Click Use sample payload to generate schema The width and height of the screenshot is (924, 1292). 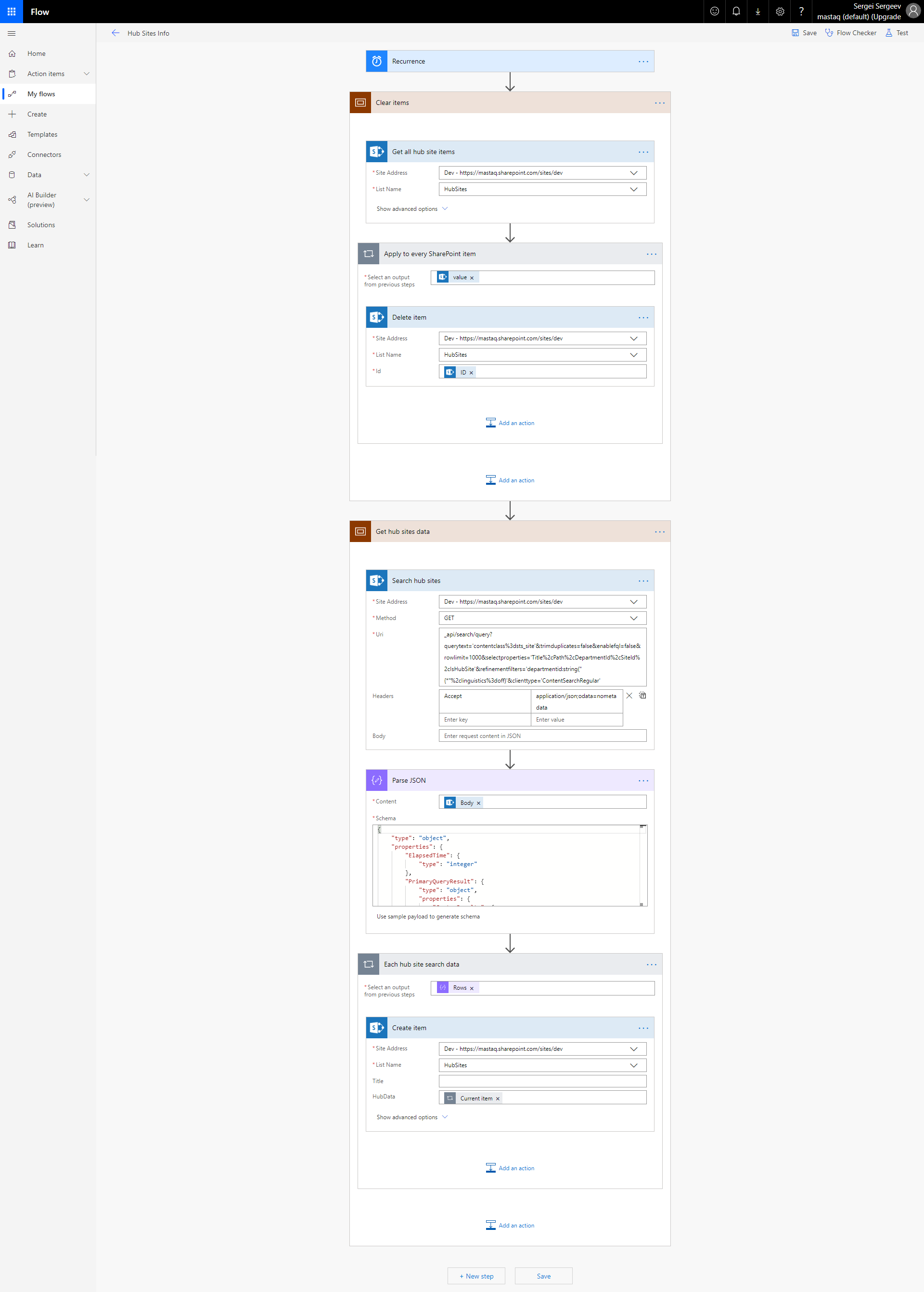point(428,917)
